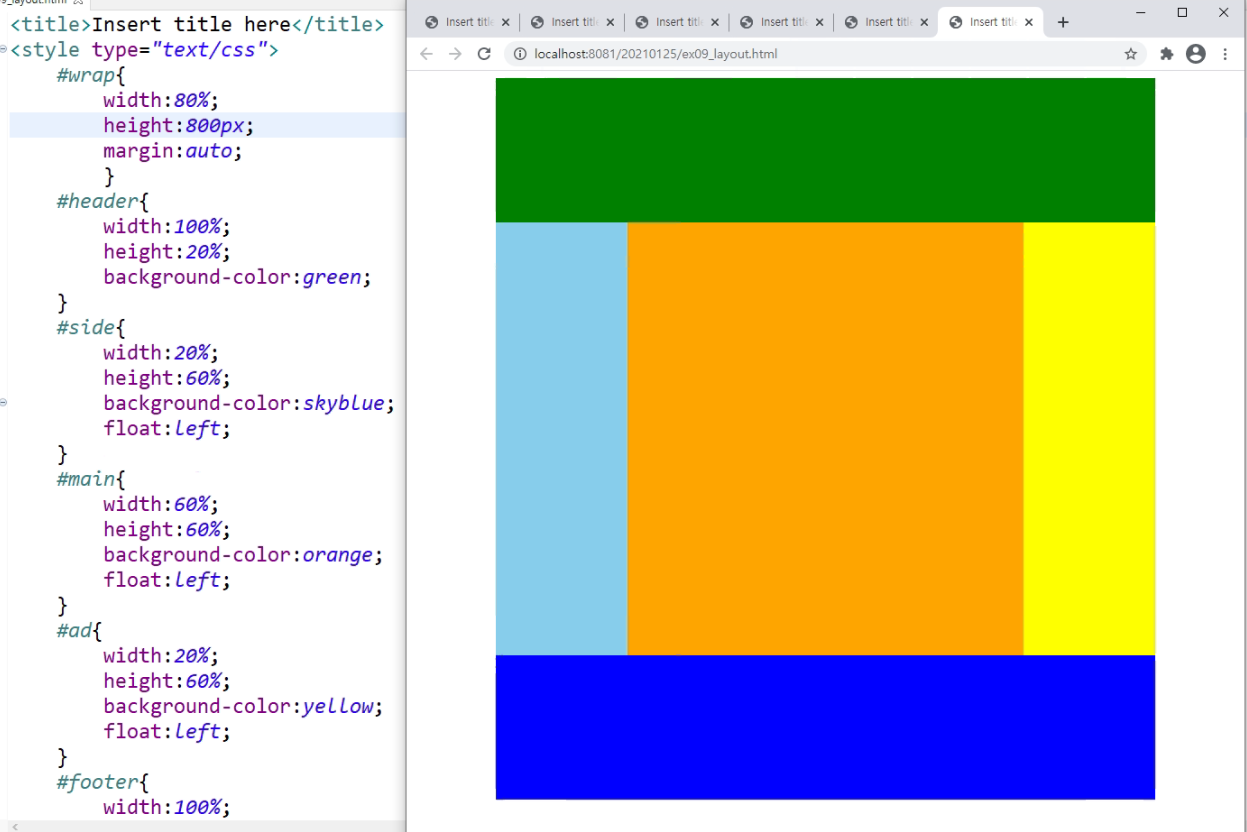The image size is (1247, 832).
Task: Click the #footer{ selector line
Action: click(x=102, y=782)
